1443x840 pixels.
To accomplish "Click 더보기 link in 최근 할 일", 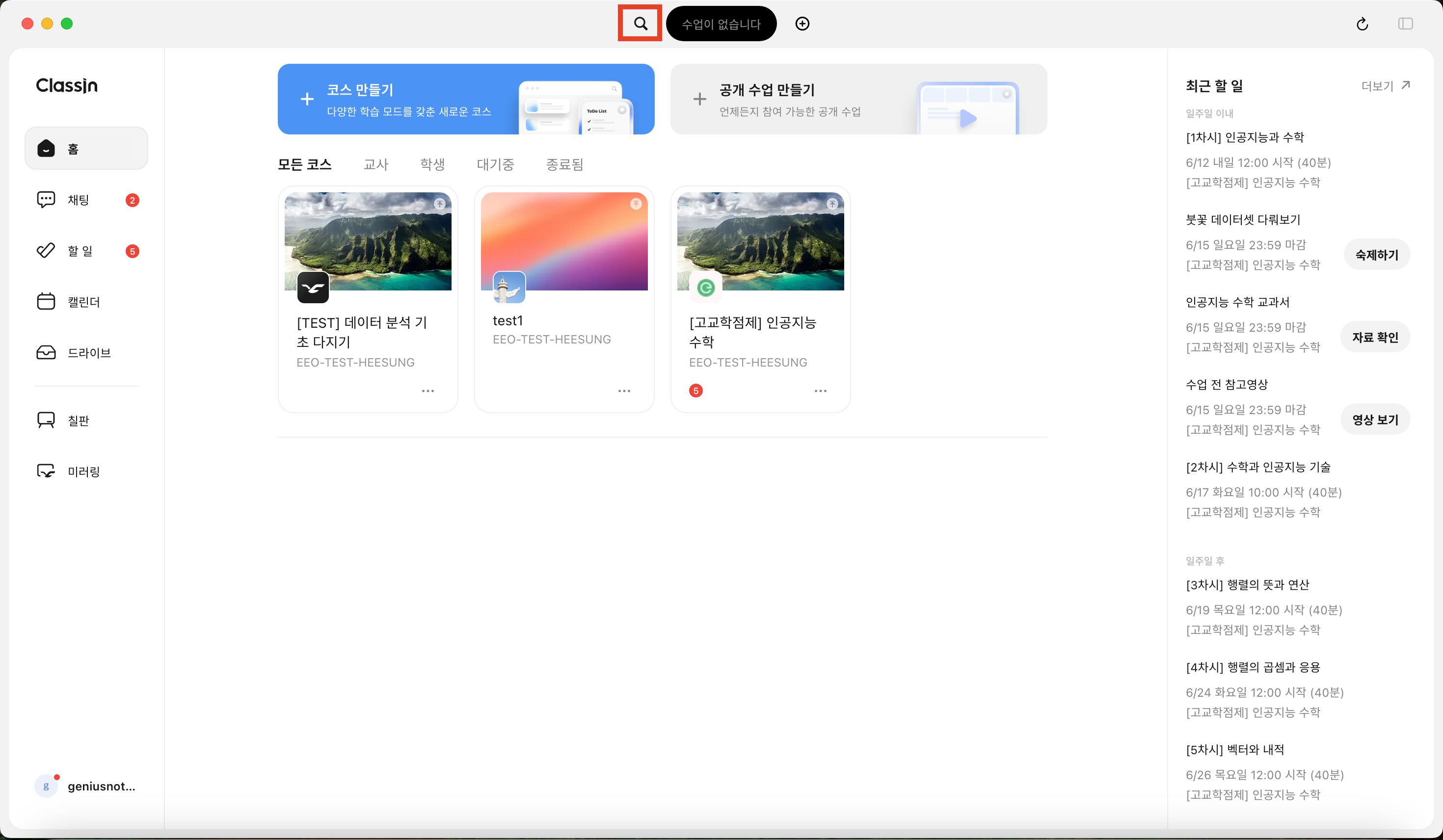I will click(x=1377, y=86).
